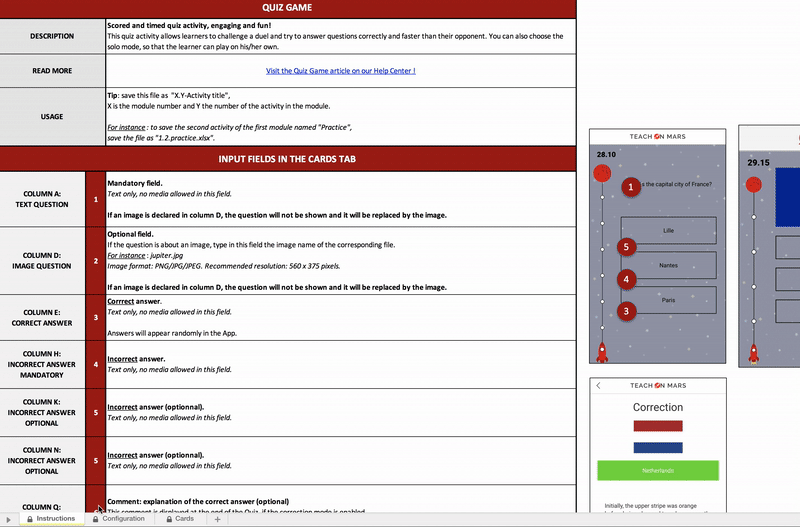Select the COLUMN Q label cell
Viewport: 800px width, 527px height.
(x=42, y=499)
